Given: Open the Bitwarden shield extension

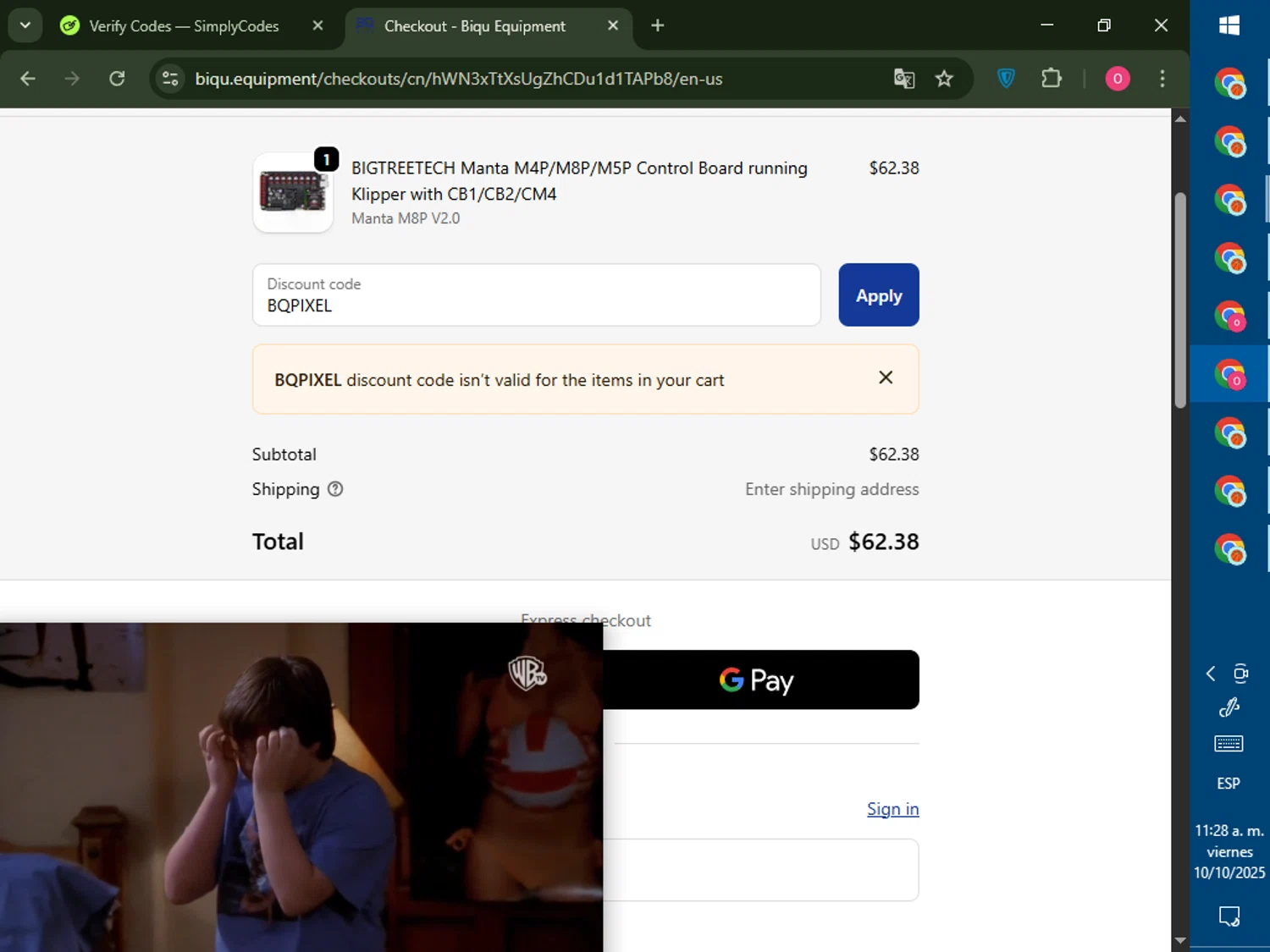Looking at the screenshot, I should click(1006, 79).
